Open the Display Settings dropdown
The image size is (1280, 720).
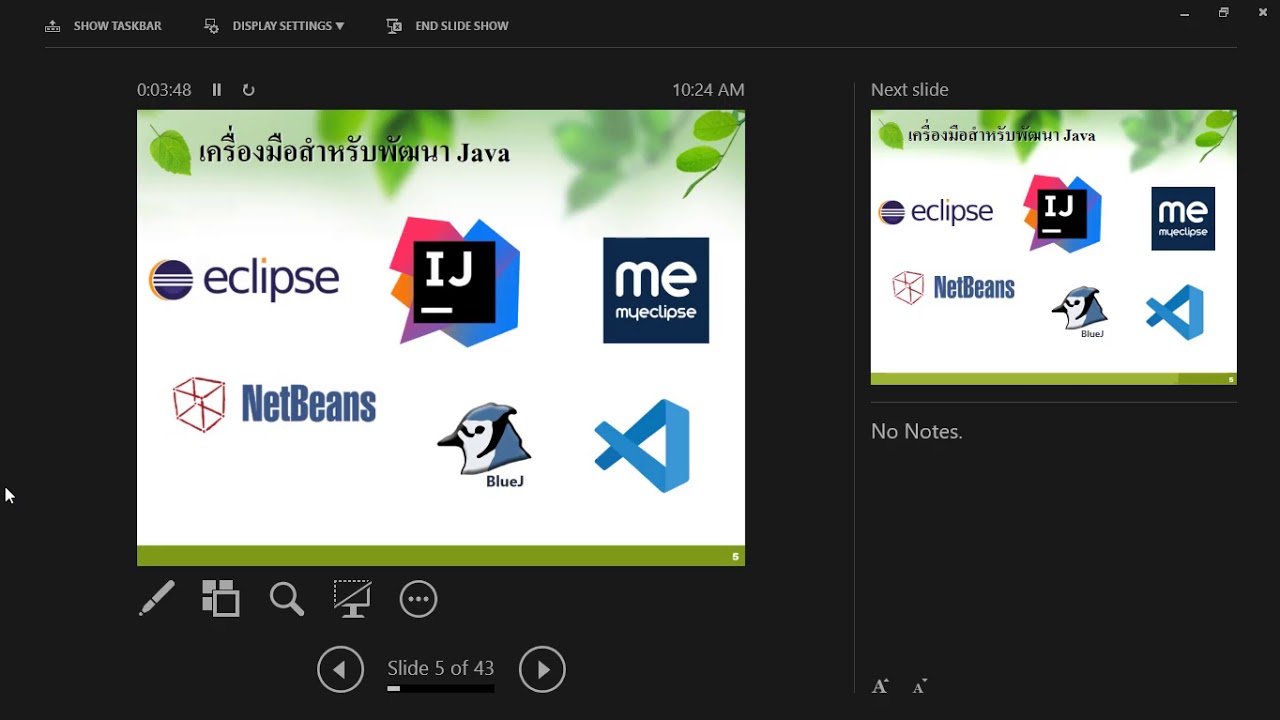coord(288,26)
